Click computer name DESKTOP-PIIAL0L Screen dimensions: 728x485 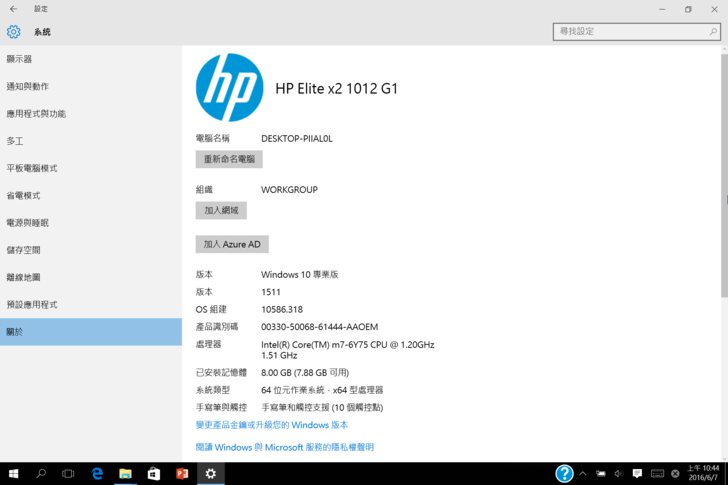297,138
